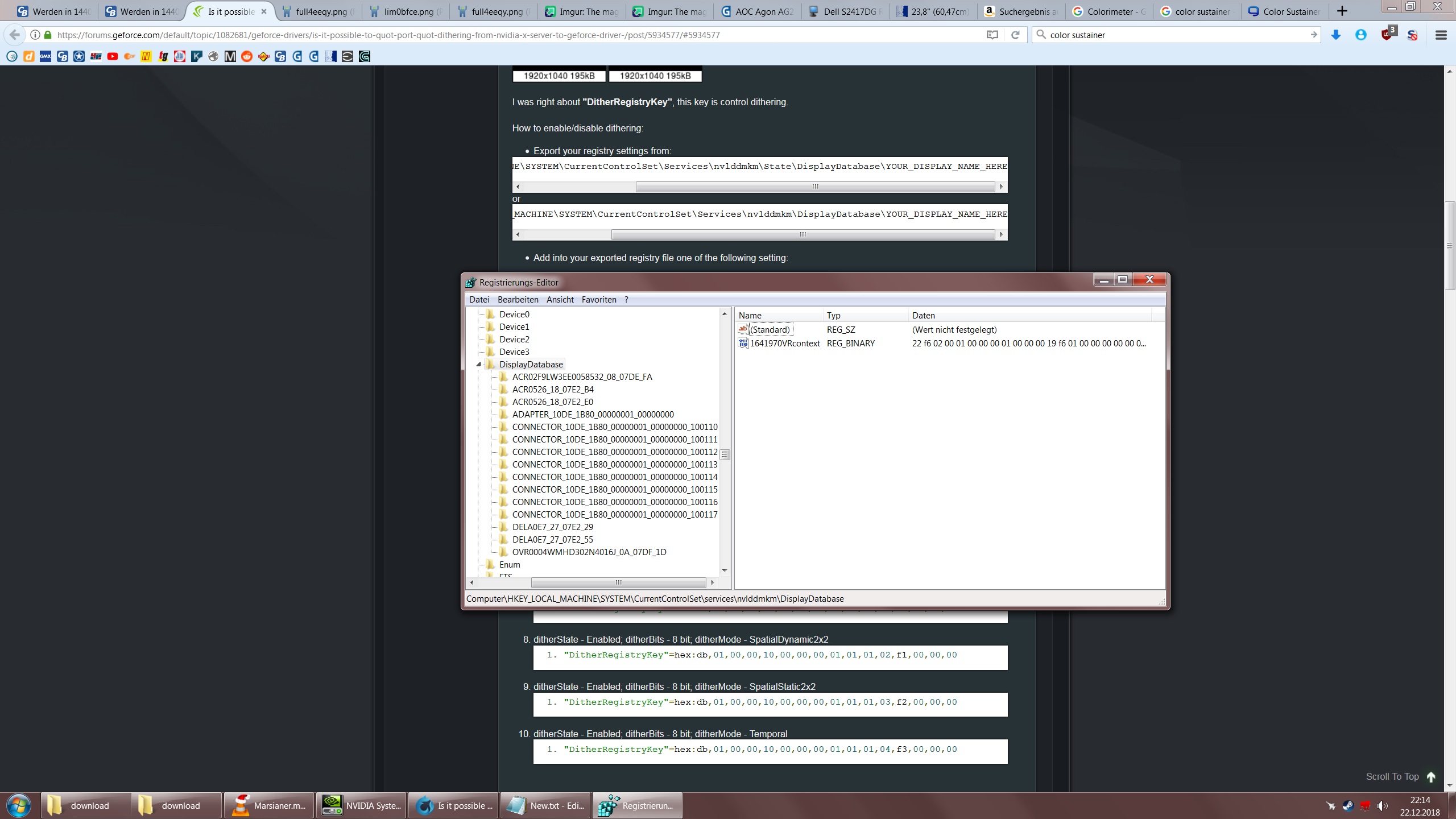Click the taskbar clock 22:14
The height and width of the screenshot is (819, 1456).
(x=1420, y=800)
